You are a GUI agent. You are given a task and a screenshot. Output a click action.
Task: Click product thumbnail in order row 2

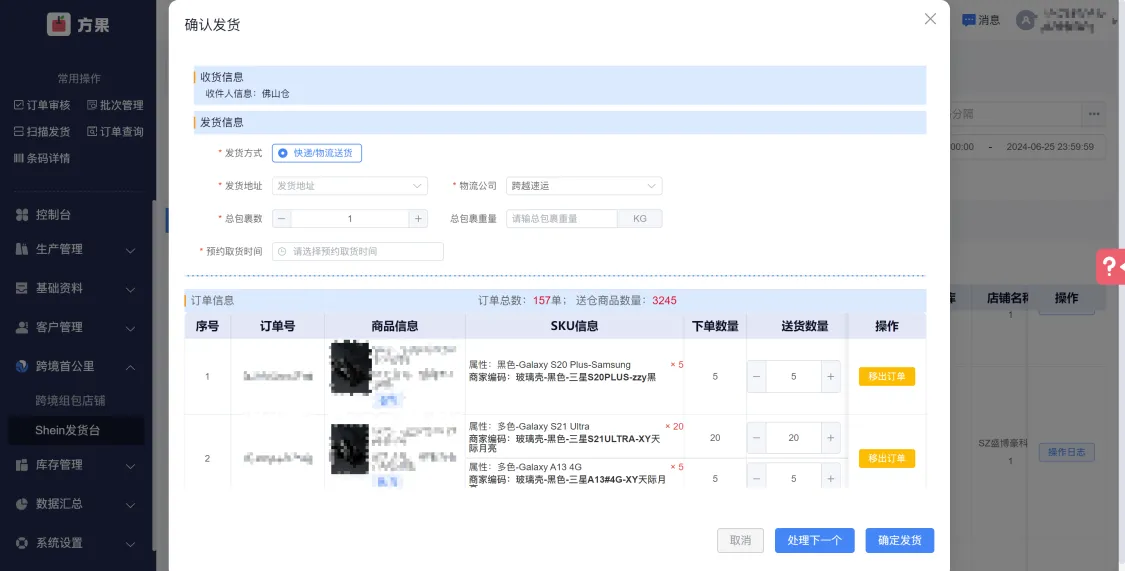[350, 450]
